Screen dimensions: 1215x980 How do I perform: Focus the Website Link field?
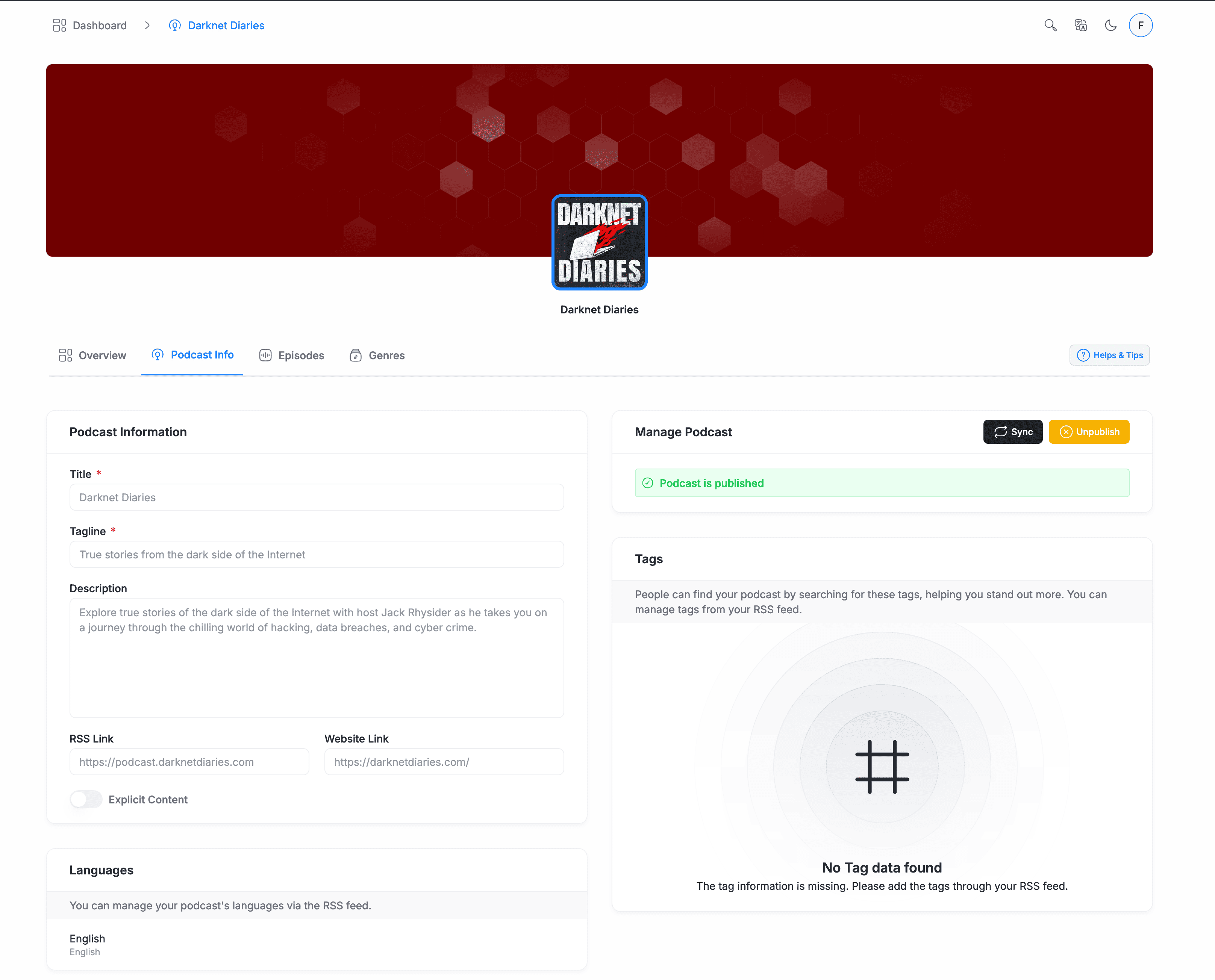pyautogui.click(x=444, y=762)
